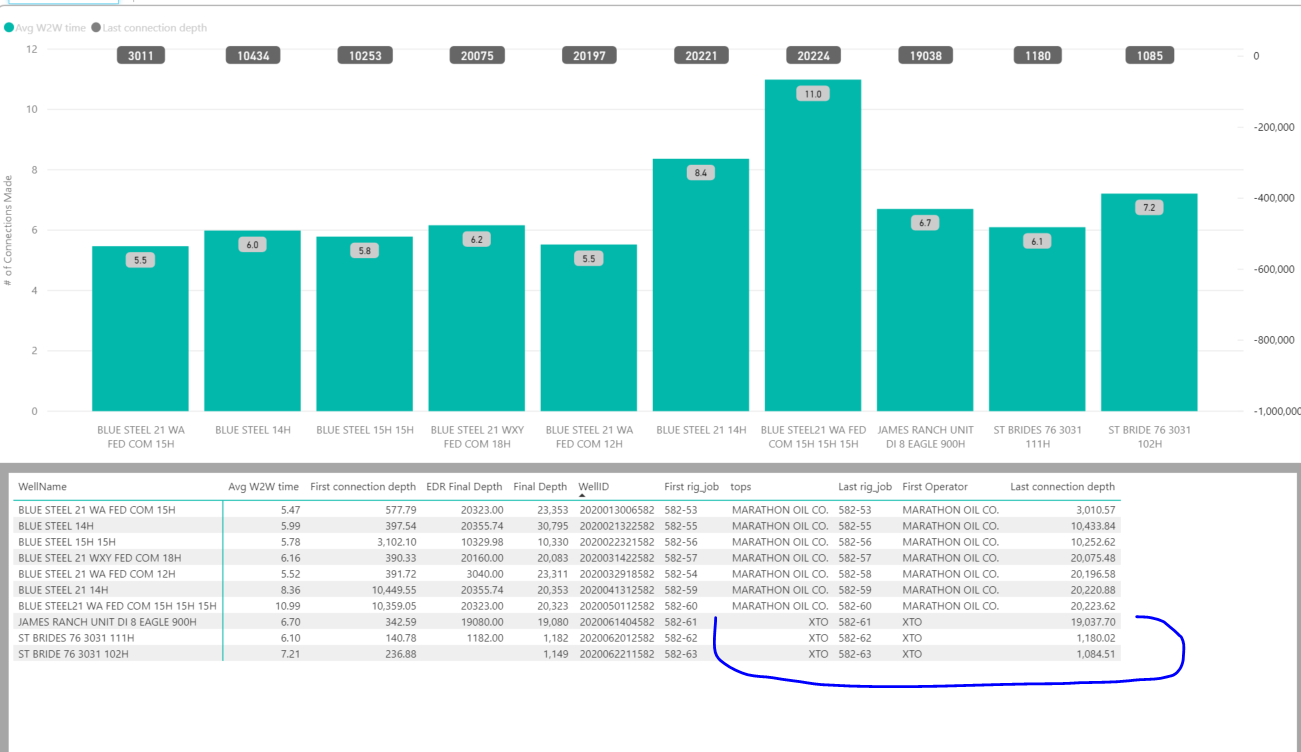This screenshot has width=1301, height=752.
Task: Sort table by EDR Final Depth header
Action: (464, 487)
